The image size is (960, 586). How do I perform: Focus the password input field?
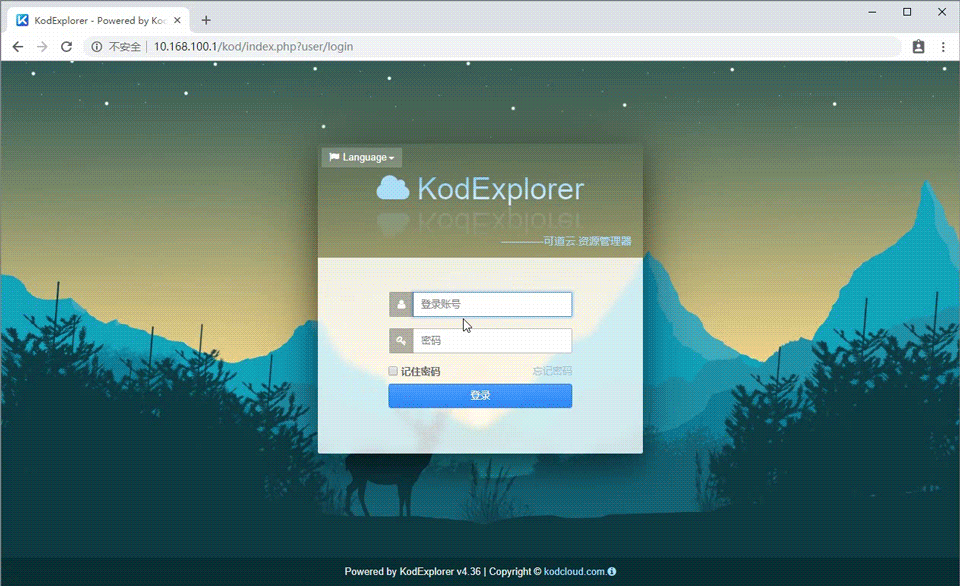[x=492, y=340]
